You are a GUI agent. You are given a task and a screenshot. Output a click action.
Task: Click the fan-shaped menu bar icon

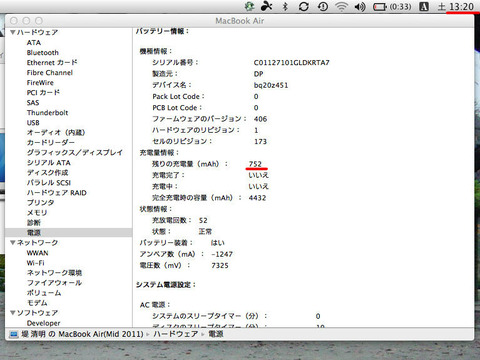pos(266,6)
